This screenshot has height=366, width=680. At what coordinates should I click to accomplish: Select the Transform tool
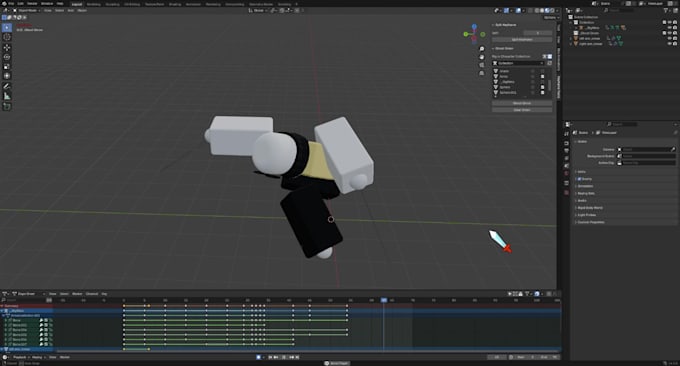pyautogui.click(x=7, y=76)
